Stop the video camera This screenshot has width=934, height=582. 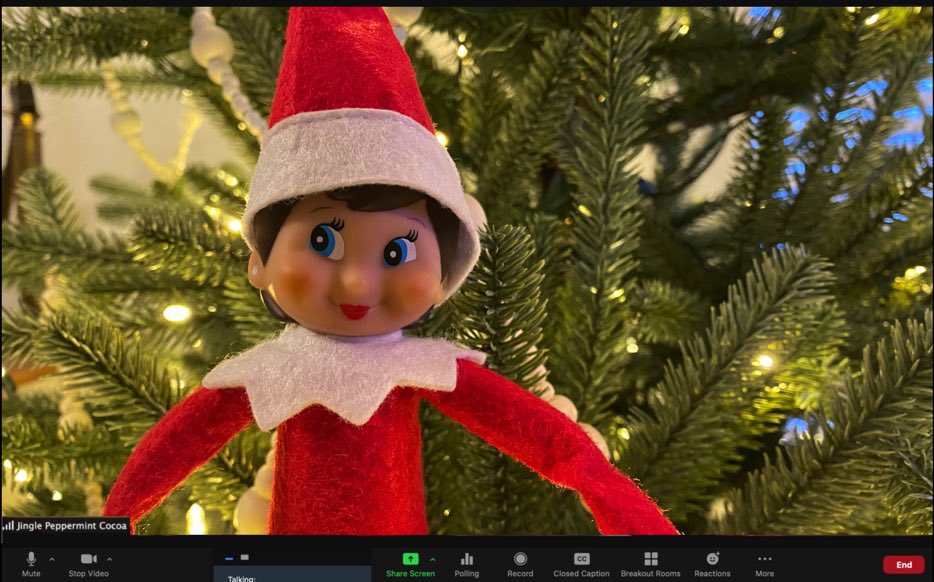(x=89, y=564)
